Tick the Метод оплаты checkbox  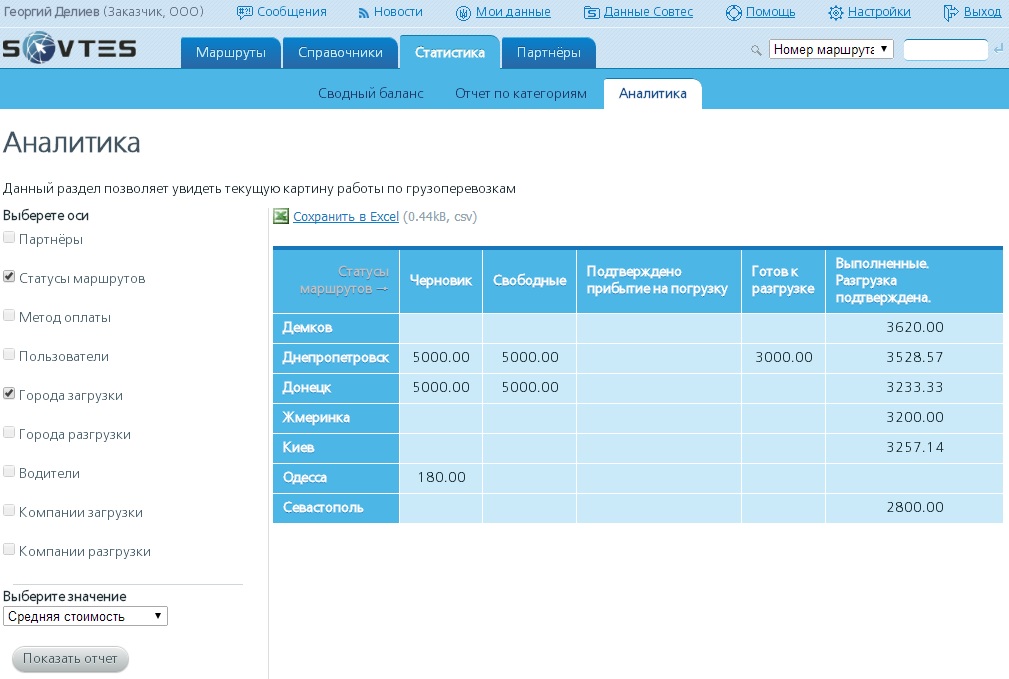(9, 315)
